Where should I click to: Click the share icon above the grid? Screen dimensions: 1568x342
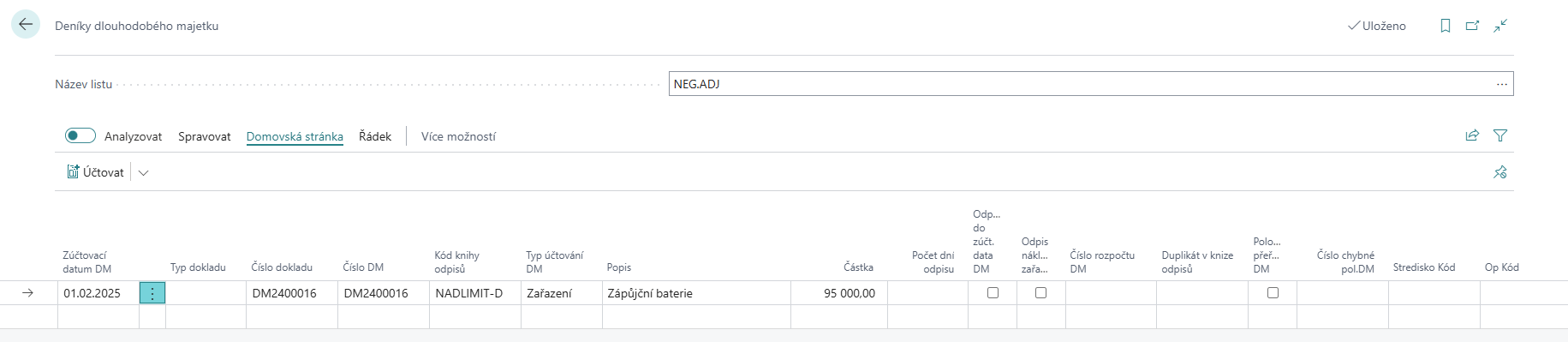pyautogui.click(x=1472, y=135)
